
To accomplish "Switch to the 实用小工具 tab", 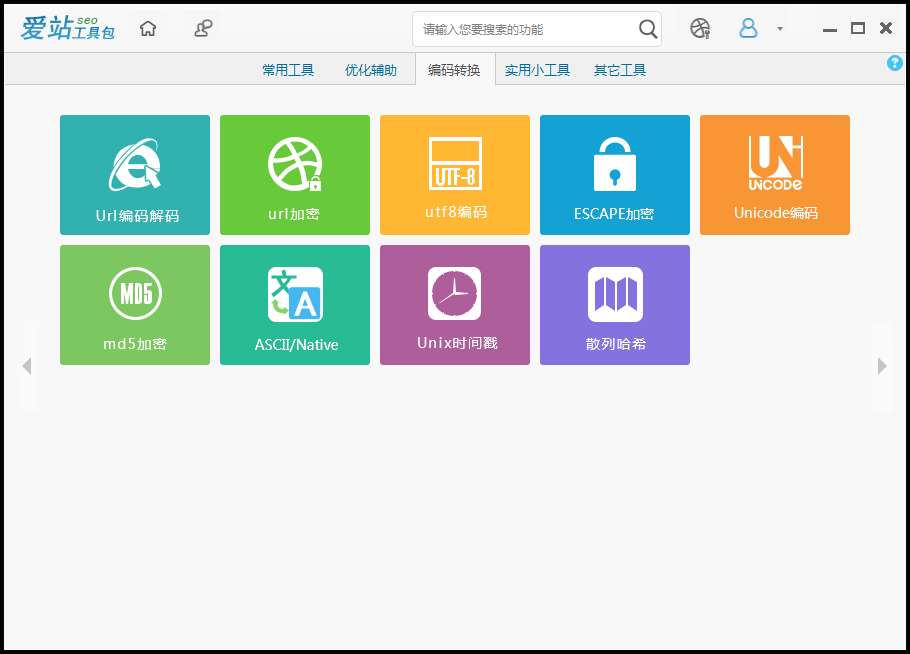I will pyautogui.click(x=537, y=70).
